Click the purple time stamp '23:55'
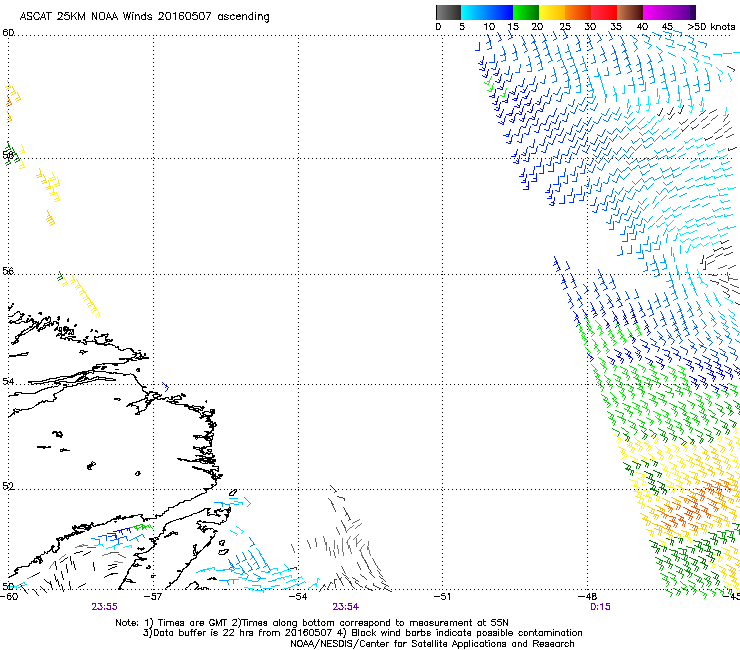 [x=104, y=607]
